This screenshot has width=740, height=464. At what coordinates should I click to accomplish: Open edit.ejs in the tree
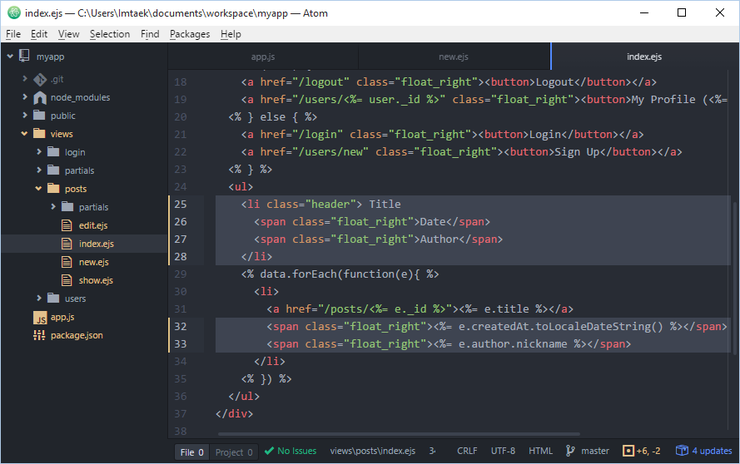(93, 226)
